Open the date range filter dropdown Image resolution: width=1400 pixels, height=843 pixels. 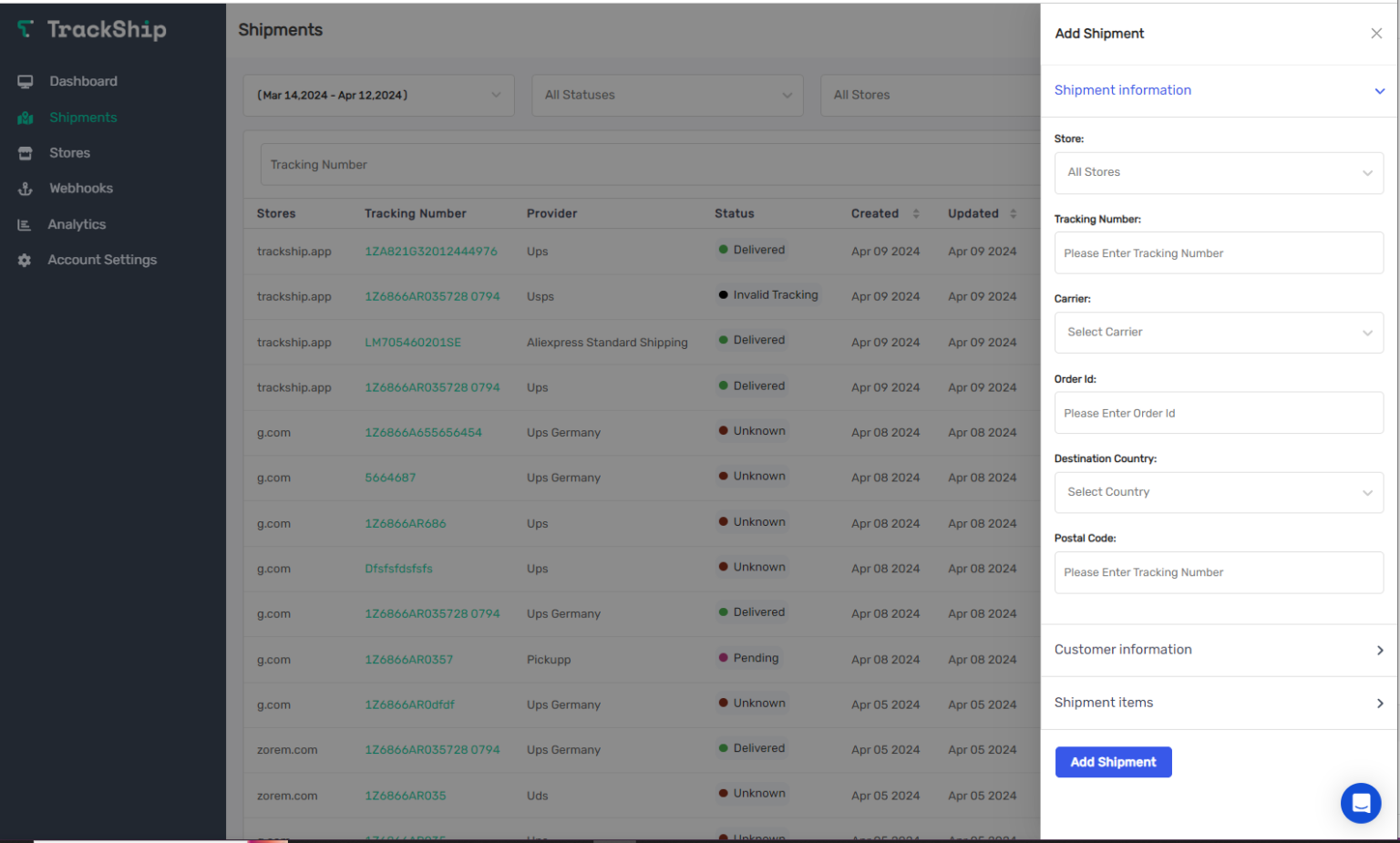click(378, 95)
